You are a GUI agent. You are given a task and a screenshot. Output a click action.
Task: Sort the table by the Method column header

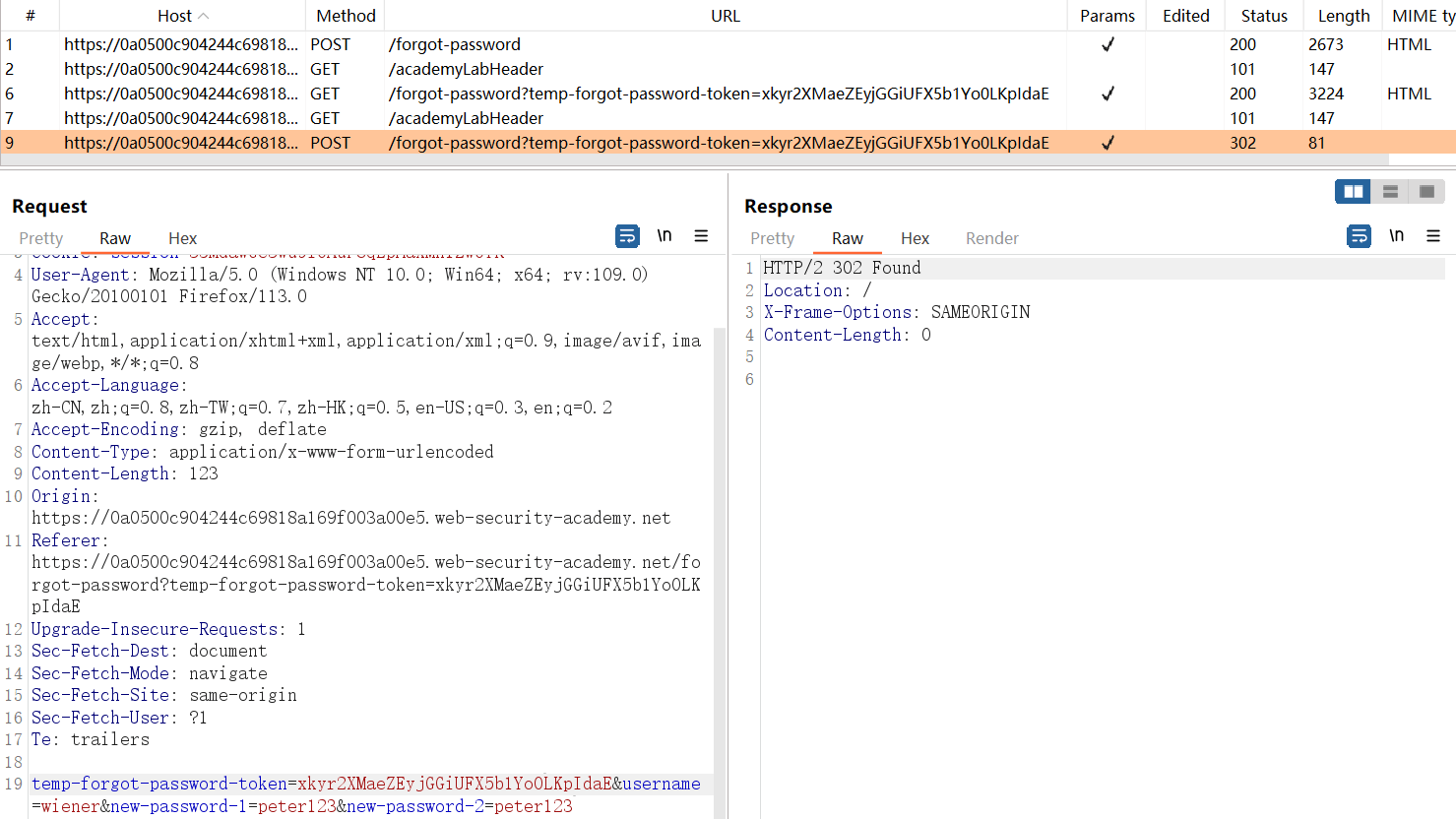pyautogui.click(x=346, y=16)
